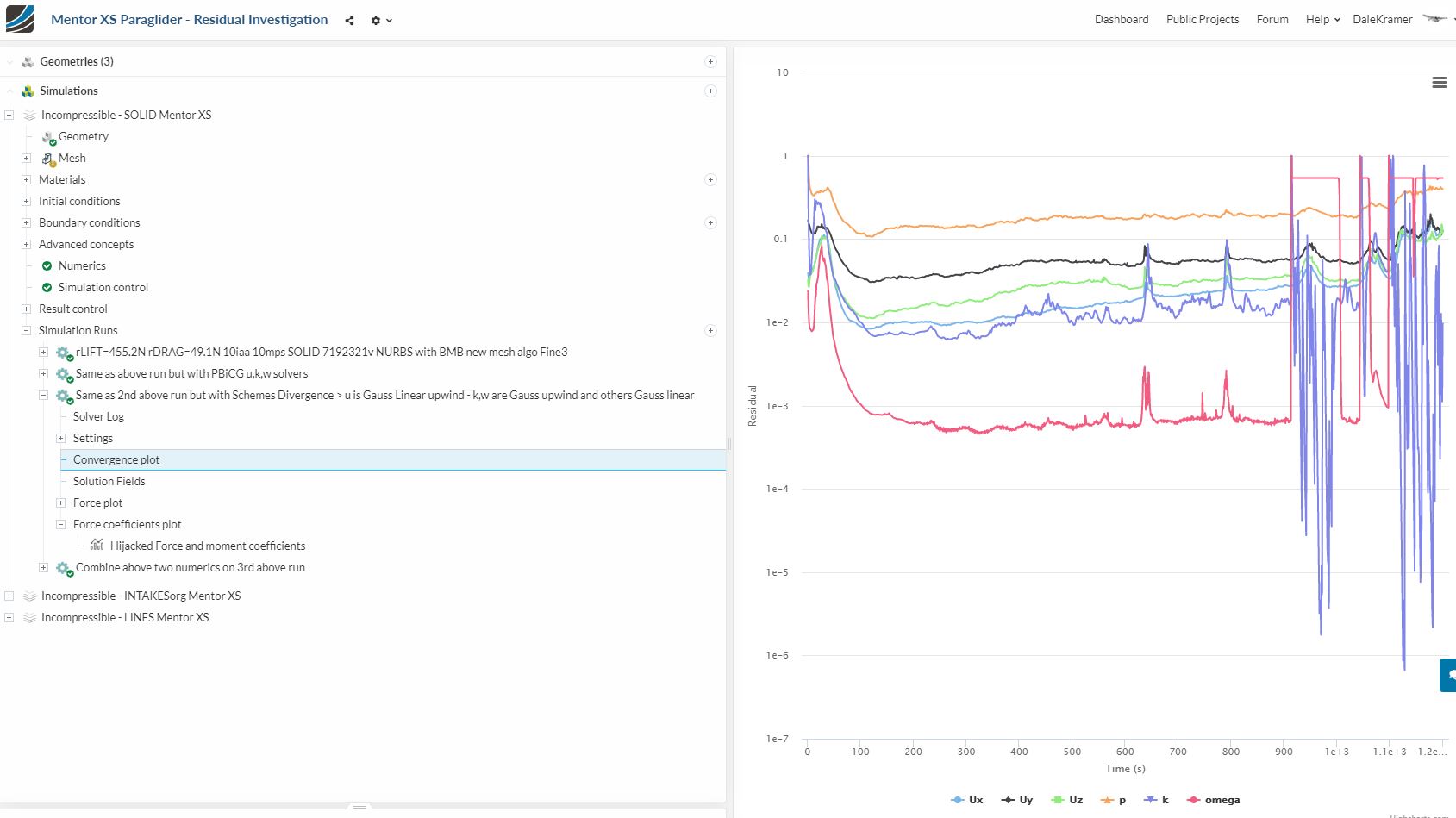Click the gear icon on the rLIFT=455.2N run
The width and height of the screenshot is (1456, 818).
click(61, 352)
